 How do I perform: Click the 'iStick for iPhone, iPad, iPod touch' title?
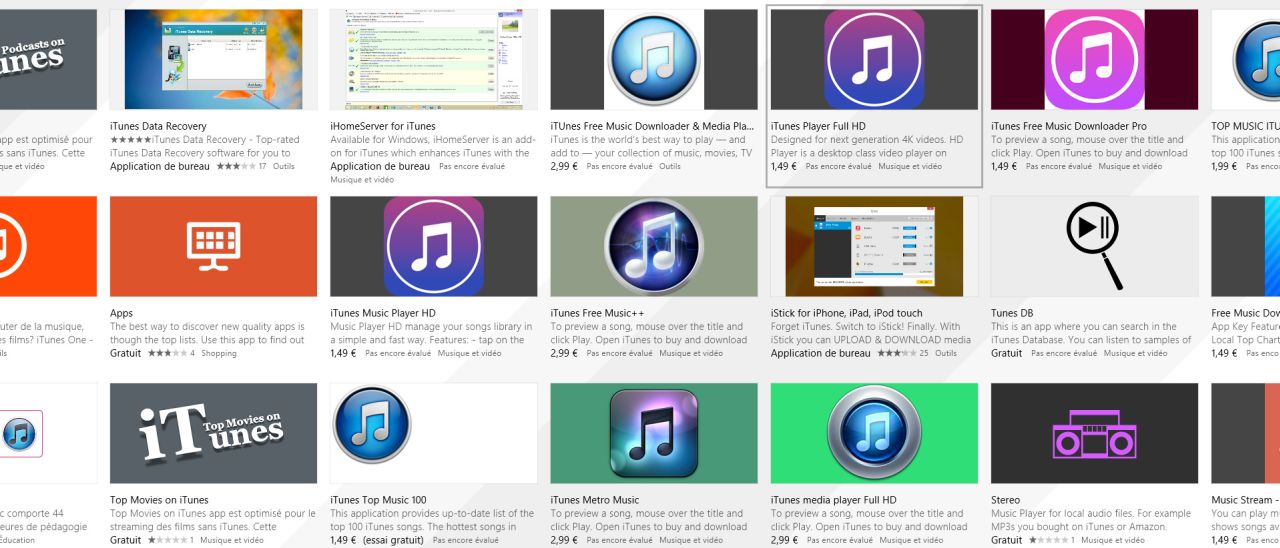(847, 313)
